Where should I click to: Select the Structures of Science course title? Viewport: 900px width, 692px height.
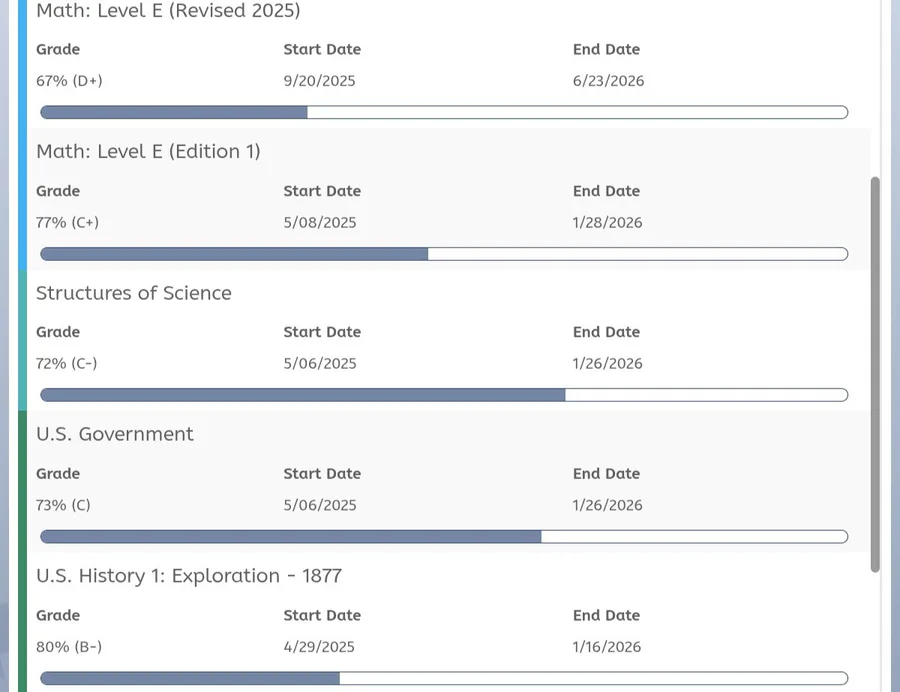[134, 293]
